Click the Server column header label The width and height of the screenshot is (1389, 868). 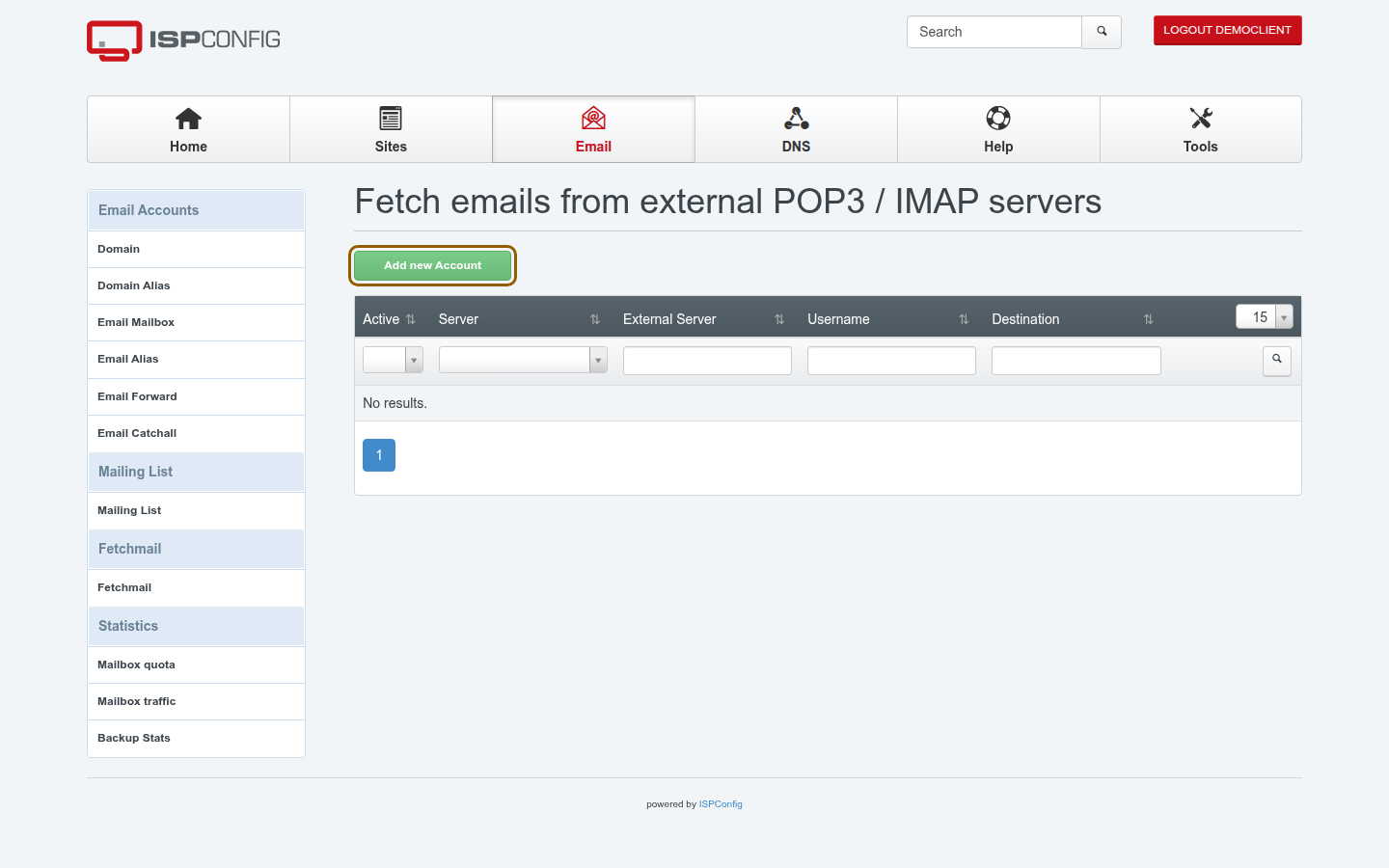pos(458,319)
